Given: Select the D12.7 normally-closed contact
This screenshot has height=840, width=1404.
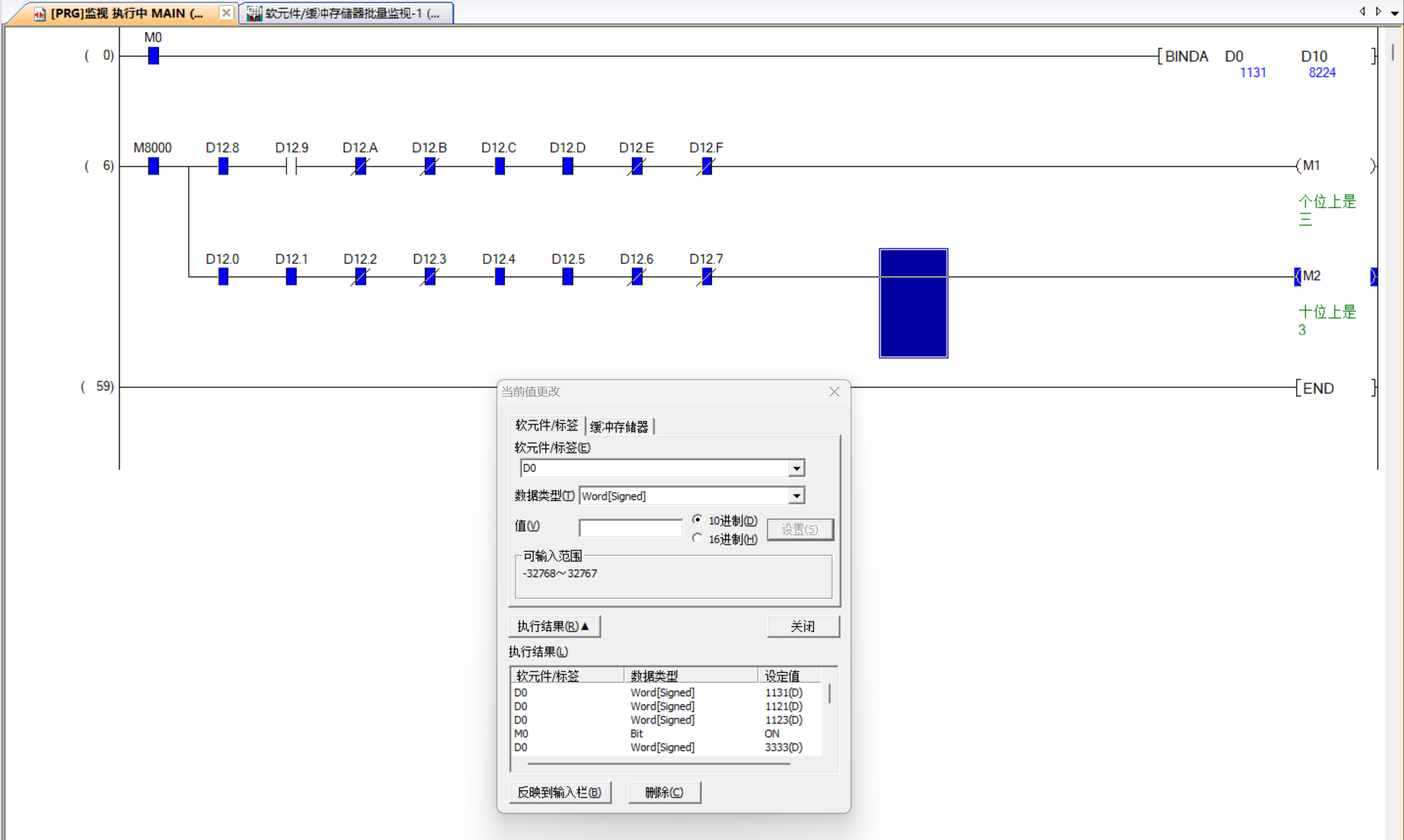Looking at the screenshot, I should tap(707, 277).
